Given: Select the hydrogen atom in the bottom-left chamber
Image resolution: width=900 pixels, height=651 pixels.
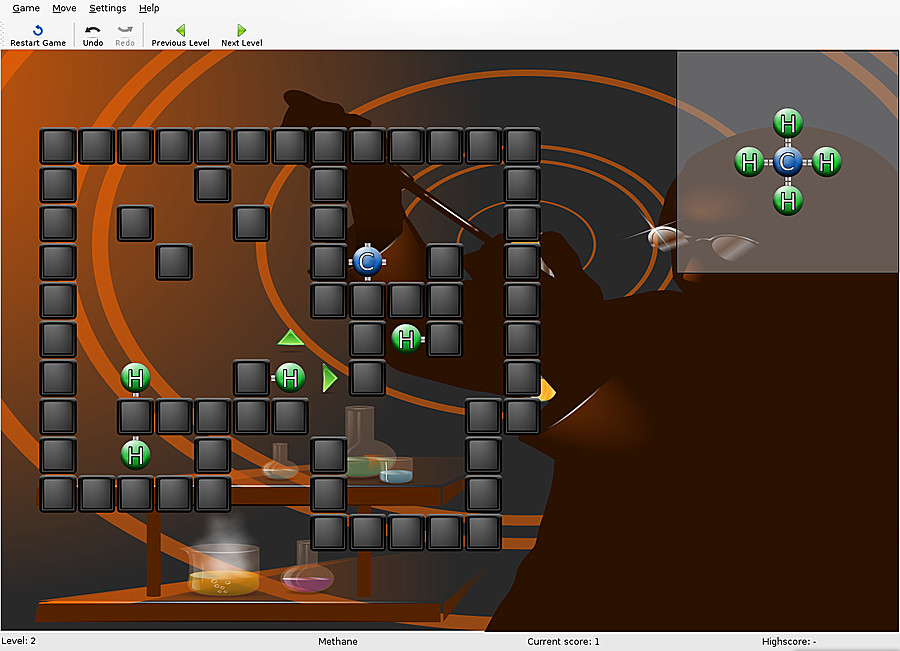Looking at the screenshot, I should tap(135, 454).
